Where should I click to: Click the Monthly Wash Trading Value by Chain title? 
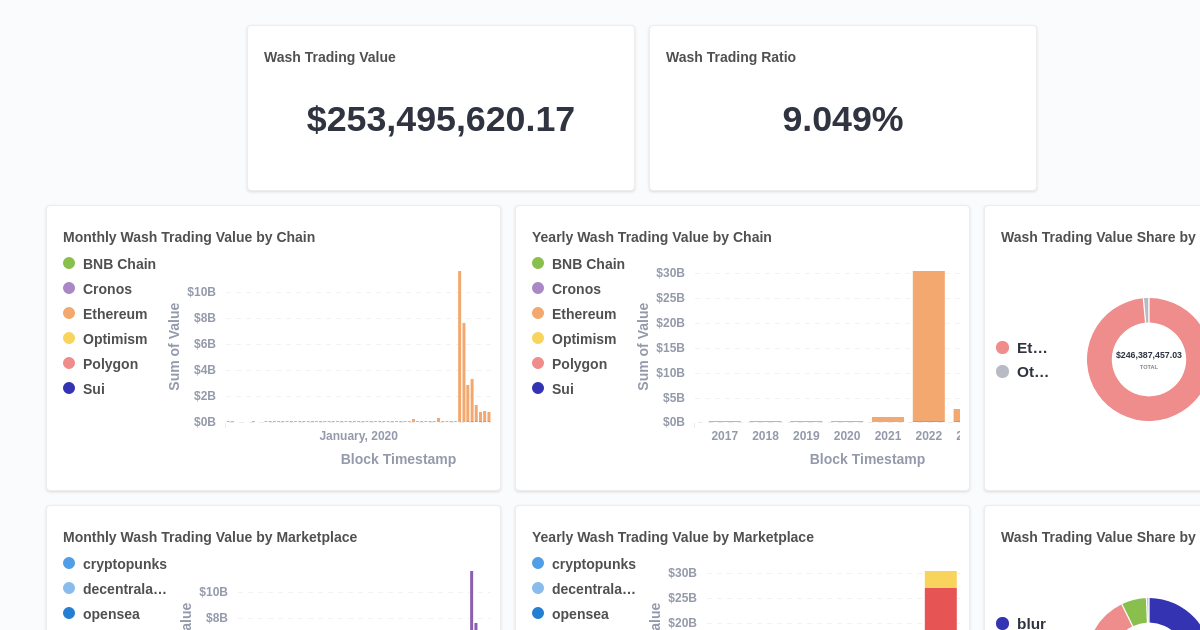(188, 237)
